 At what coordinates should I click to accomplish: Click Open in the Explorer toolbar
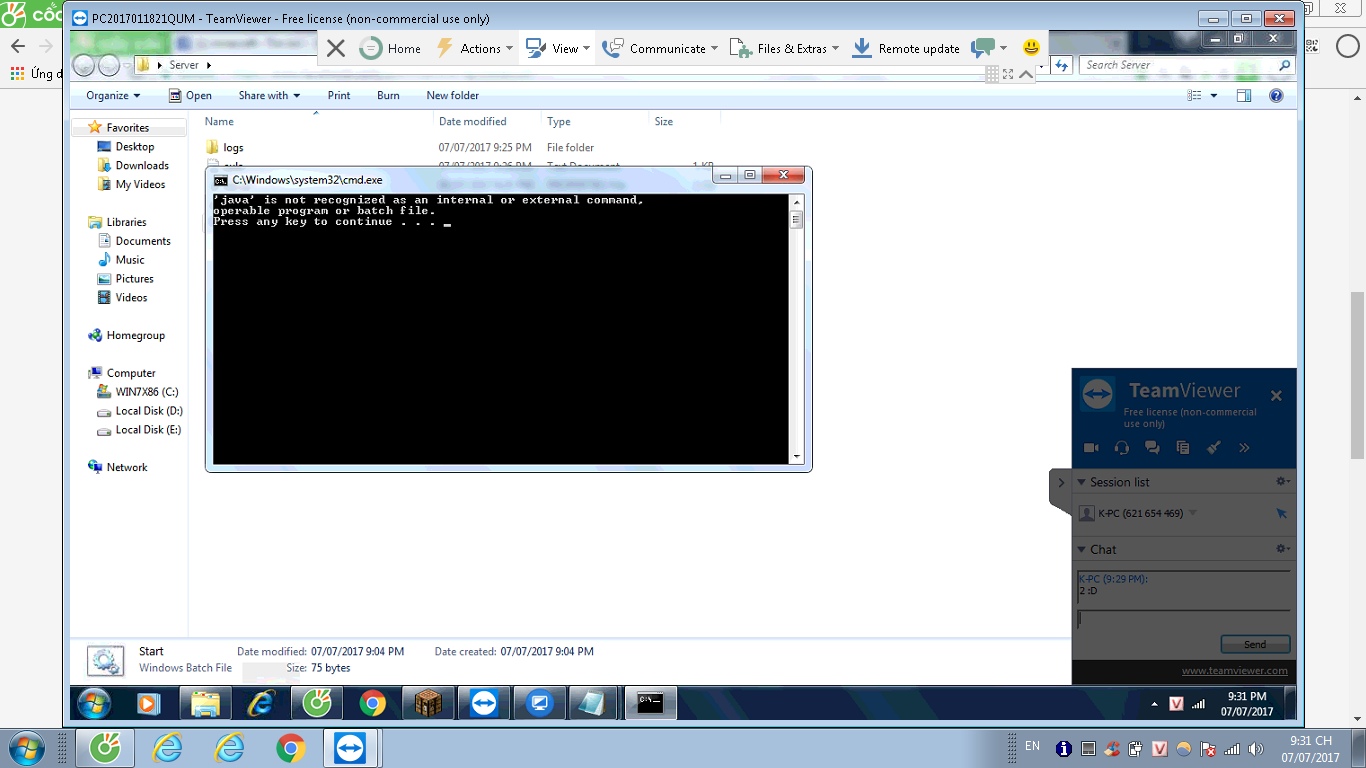190,96
